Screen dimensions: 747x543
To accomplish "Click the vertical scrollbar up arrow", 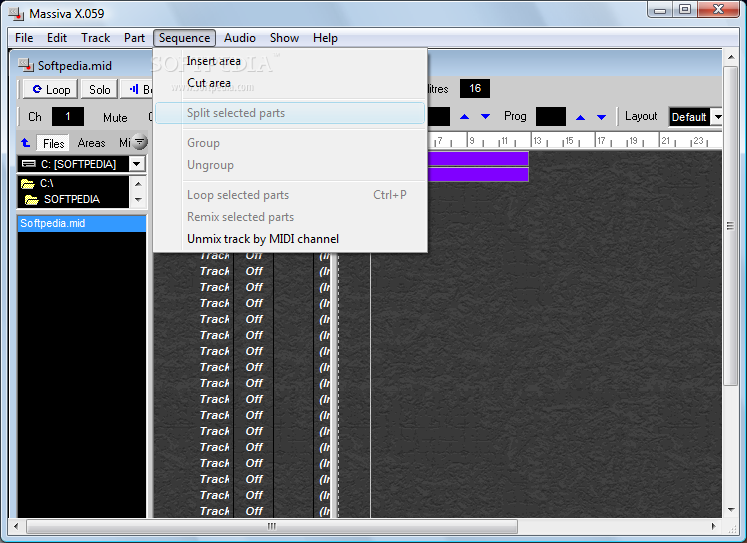I will point(731,57).
